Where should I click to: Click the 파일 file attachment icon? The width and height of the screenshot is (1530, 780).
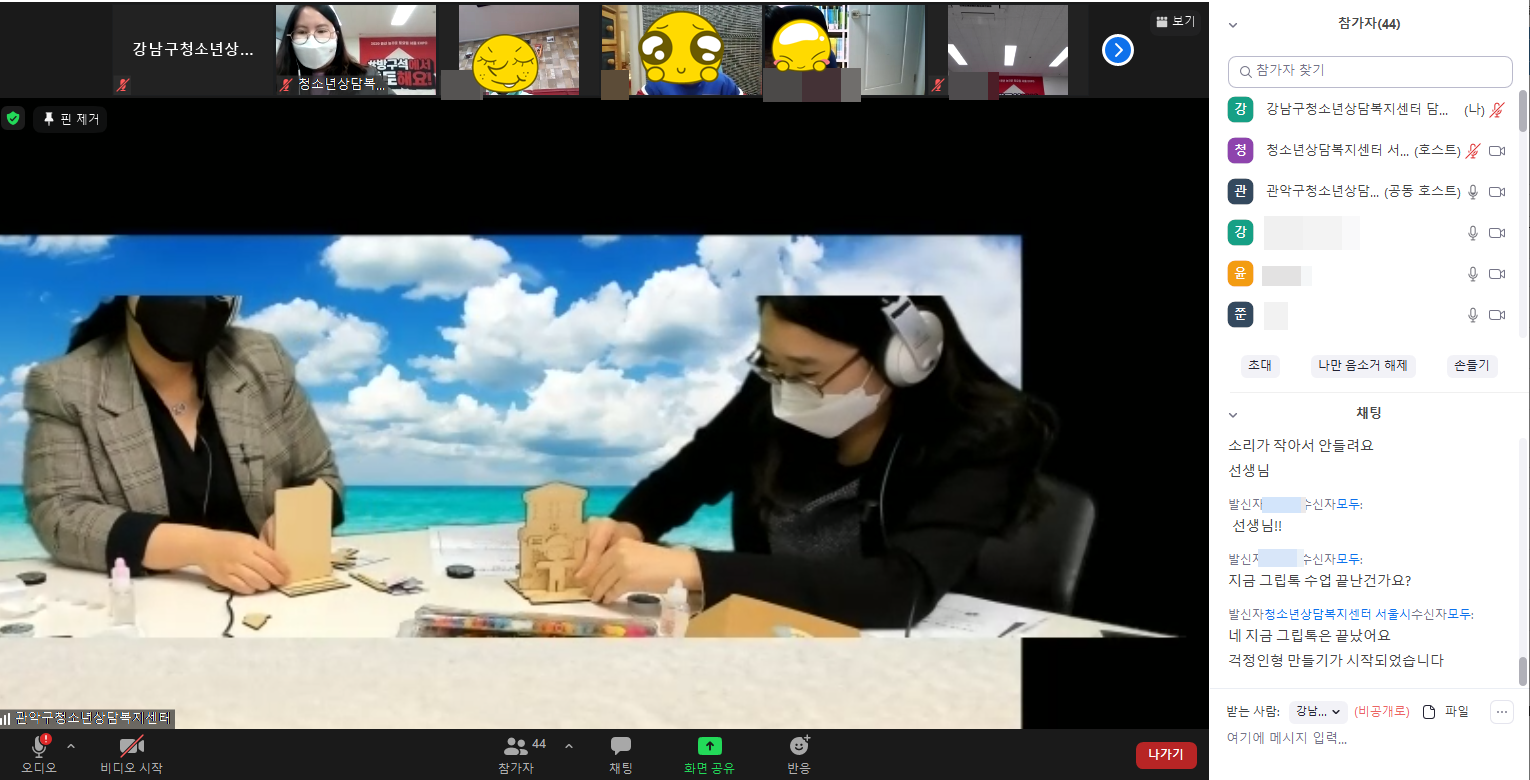click(x=1429, y=712)
